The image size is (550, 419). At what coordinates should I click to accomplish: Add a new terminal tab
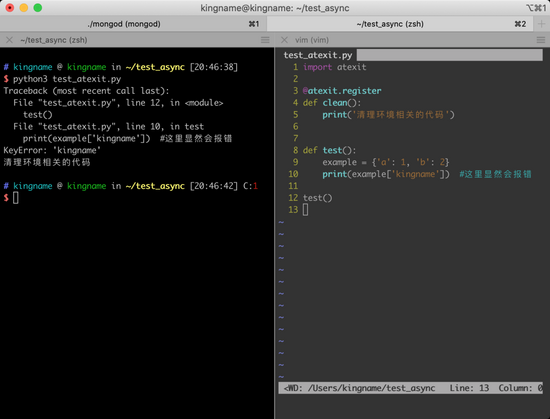click(541, 24)
